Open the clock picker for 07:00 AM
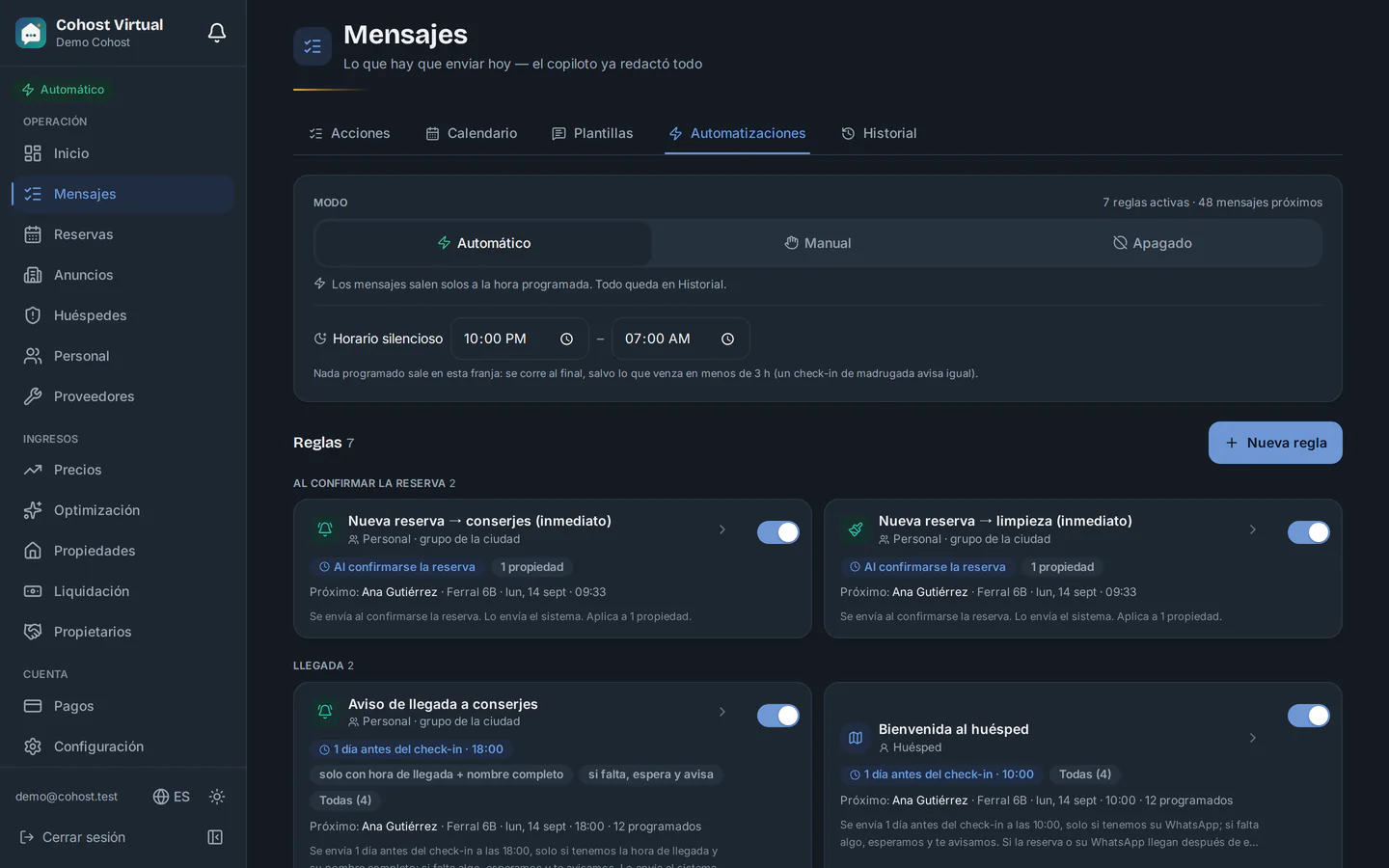 pos(728,339)
